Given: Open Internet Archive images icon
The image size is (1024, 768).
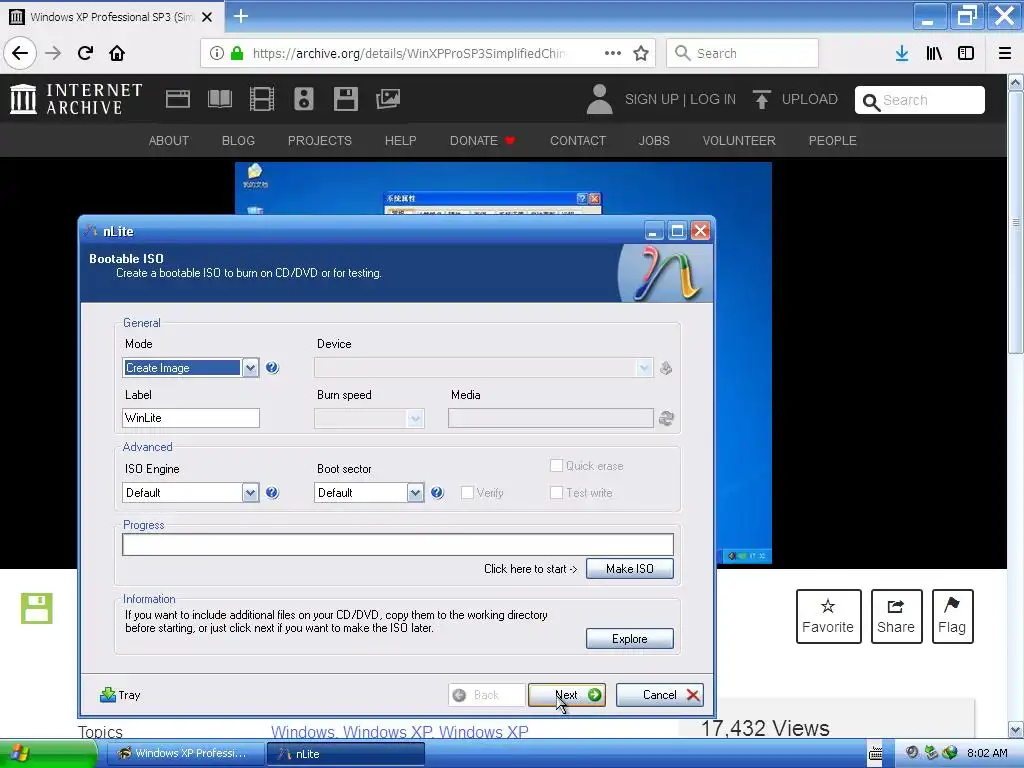Looking at the screenshot, I should [388, 99].
